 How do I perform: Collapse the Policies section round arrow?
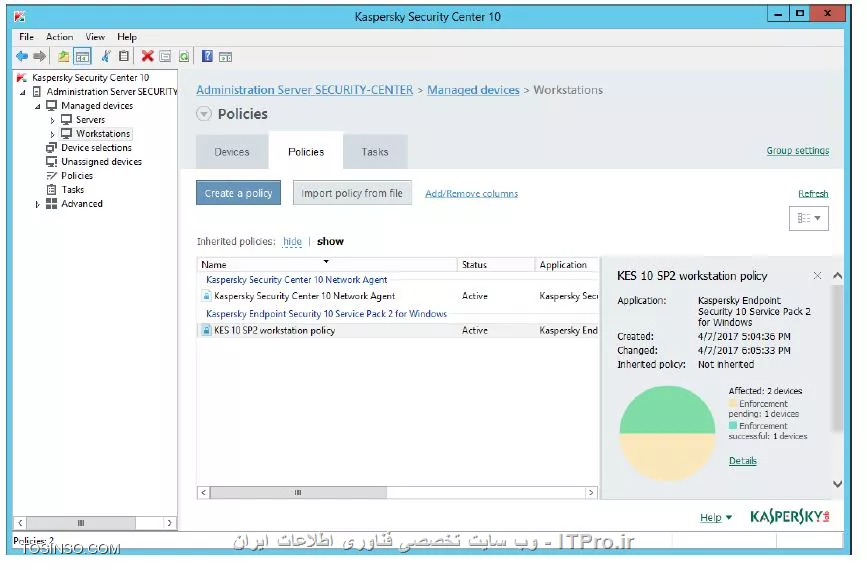click(204, 114)
